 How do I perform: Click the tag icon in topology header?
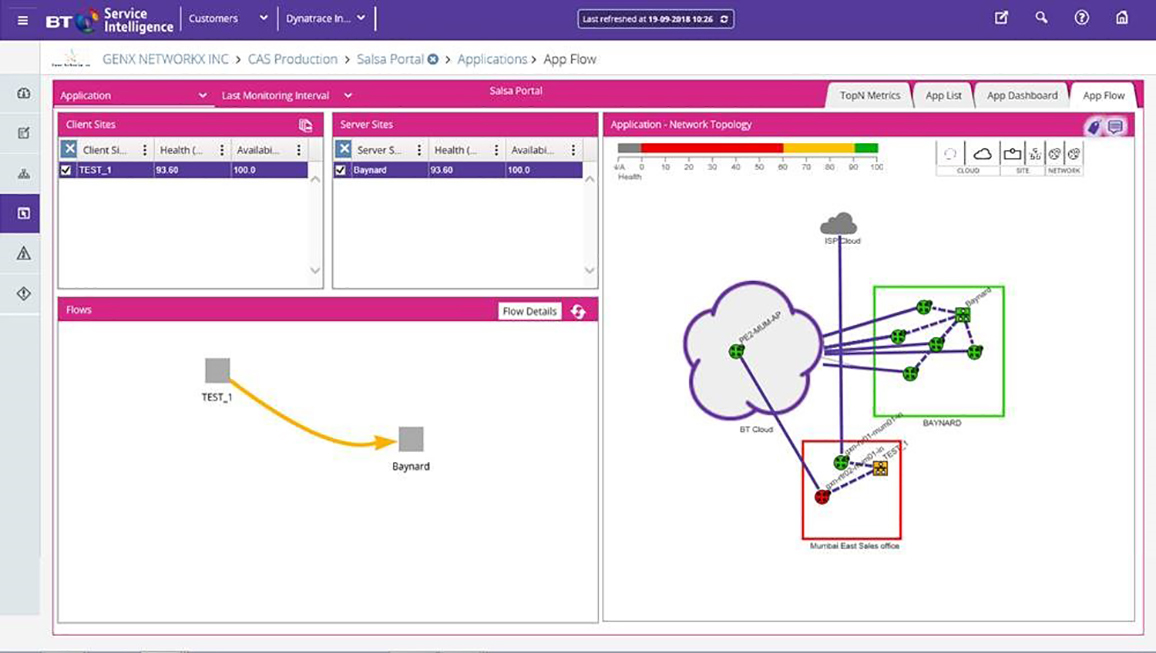(1093, 127)
